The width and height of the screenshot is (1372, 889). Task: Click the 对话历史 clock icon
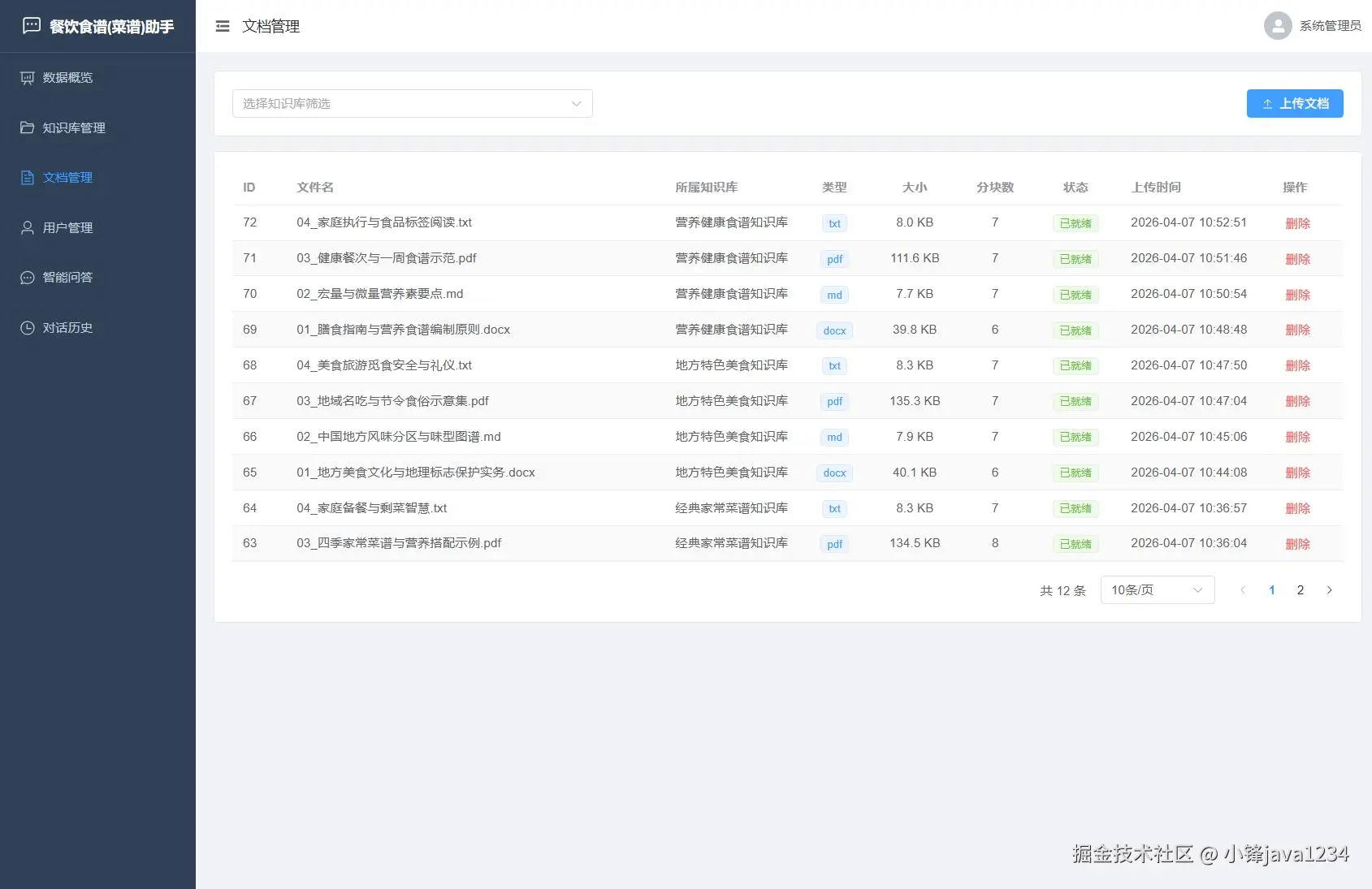(x=28, y=328)
